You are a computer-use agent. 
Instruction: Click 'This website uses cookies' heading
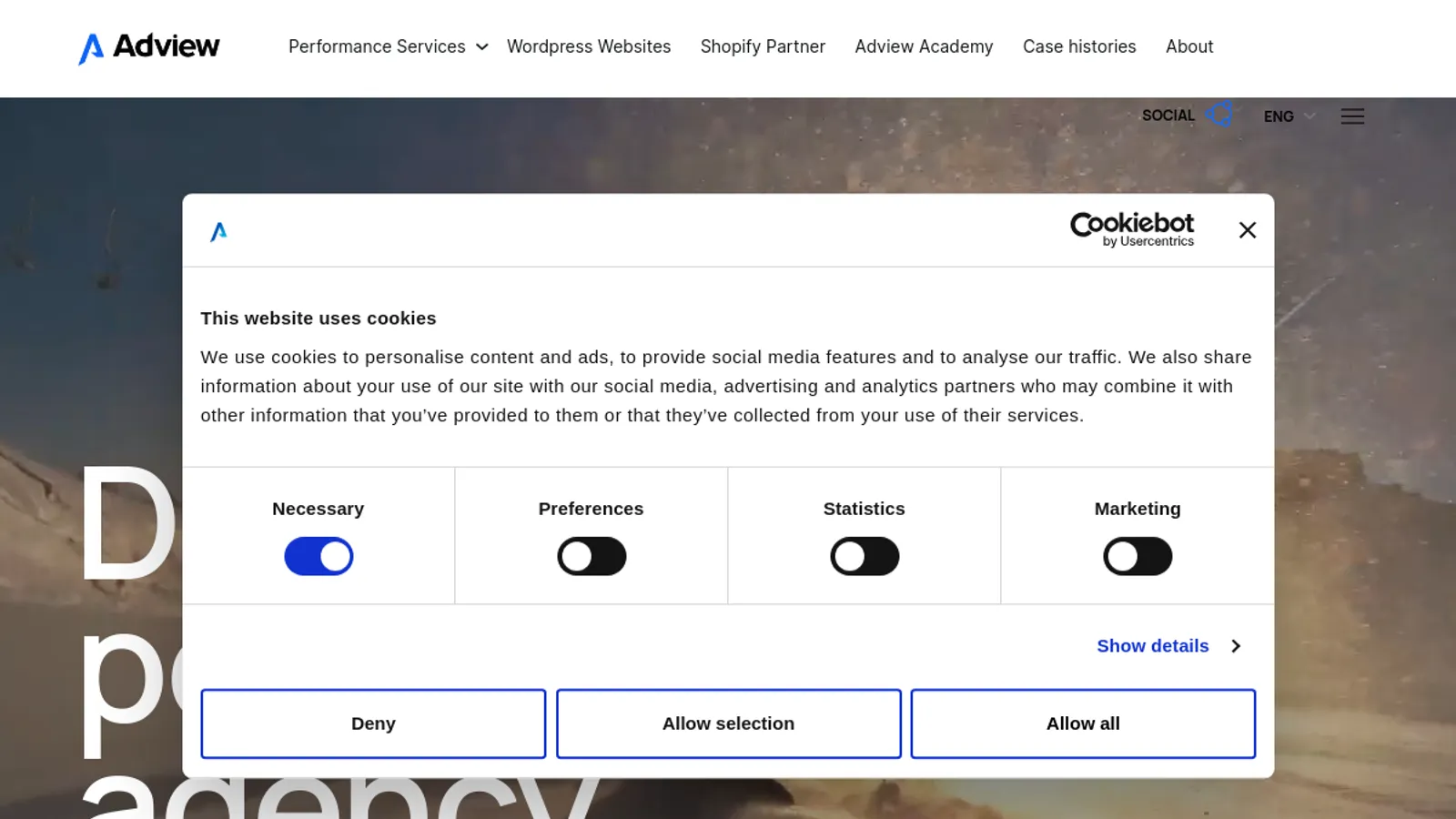318,318
